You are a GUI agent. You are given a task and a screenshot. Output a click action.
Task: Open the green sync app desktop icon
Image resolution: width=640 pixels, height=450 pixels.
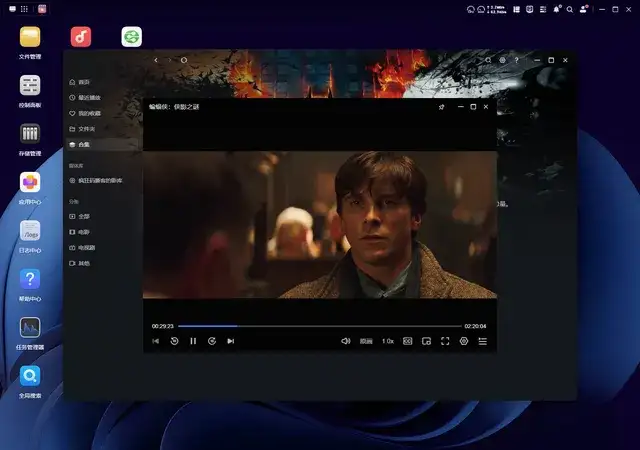click(x=131, y=37)
